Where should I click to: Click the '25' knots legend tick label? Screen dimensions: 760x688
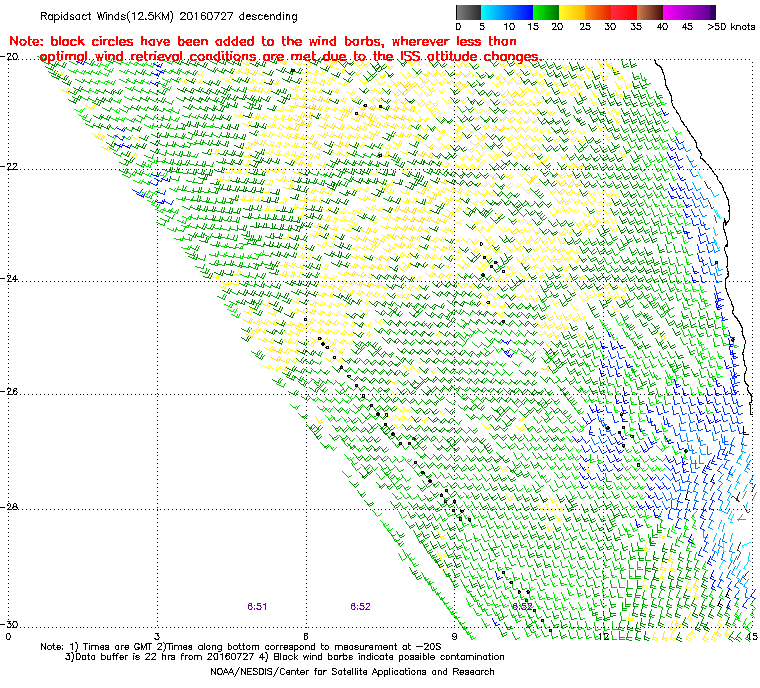[585, 27]
